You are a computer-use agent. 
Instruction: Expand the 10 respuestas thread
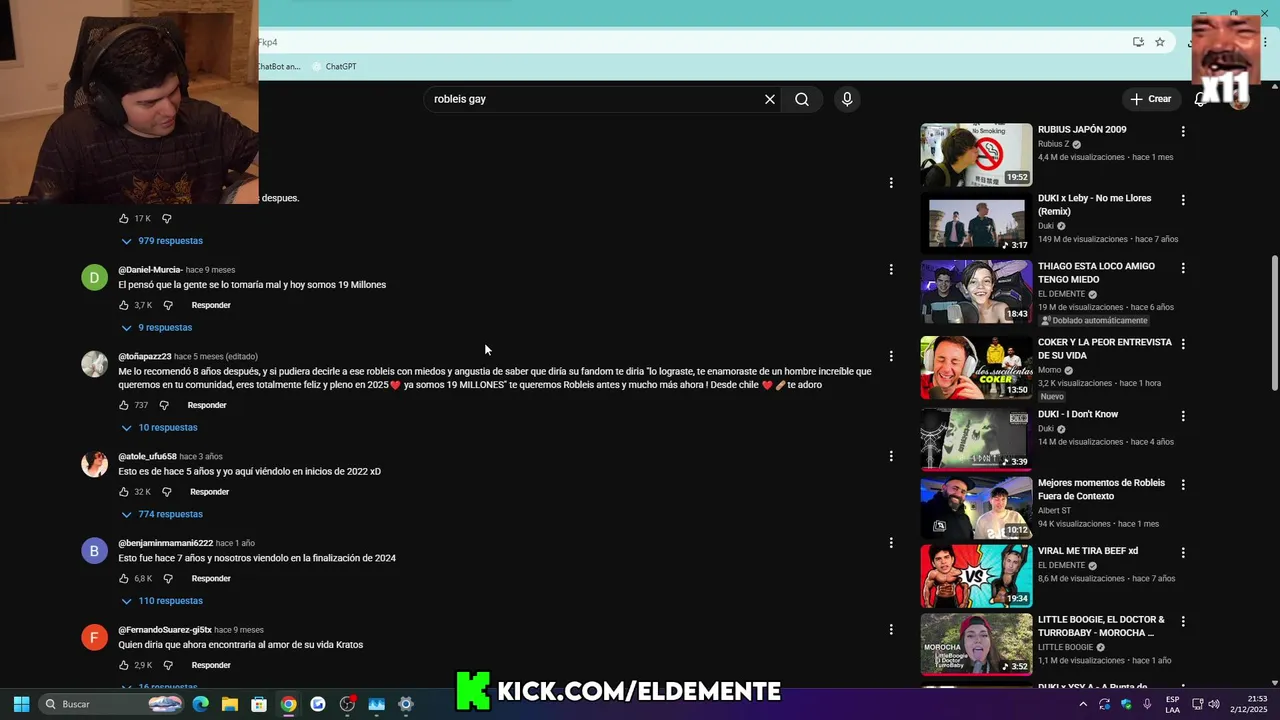(x=159, y=428)
